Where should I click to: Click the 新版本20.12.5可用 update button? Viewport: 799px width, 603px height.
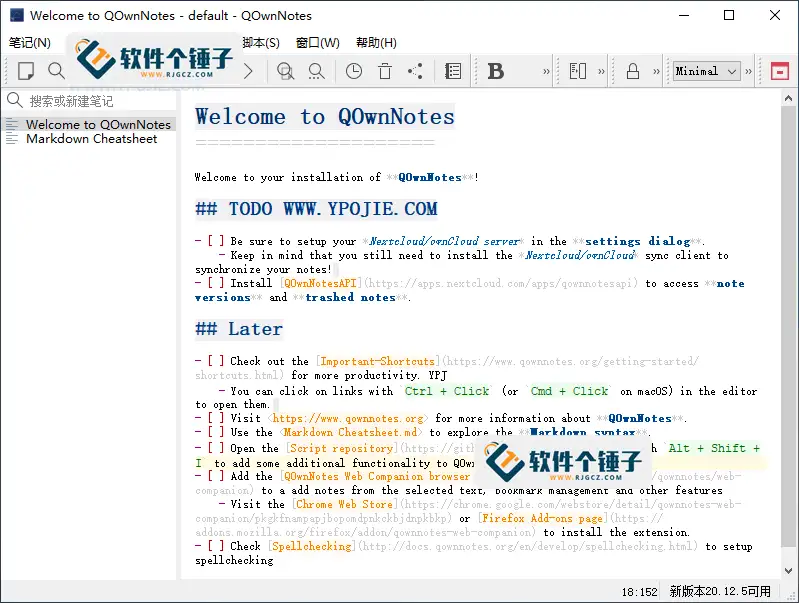[x=720, y=591]
